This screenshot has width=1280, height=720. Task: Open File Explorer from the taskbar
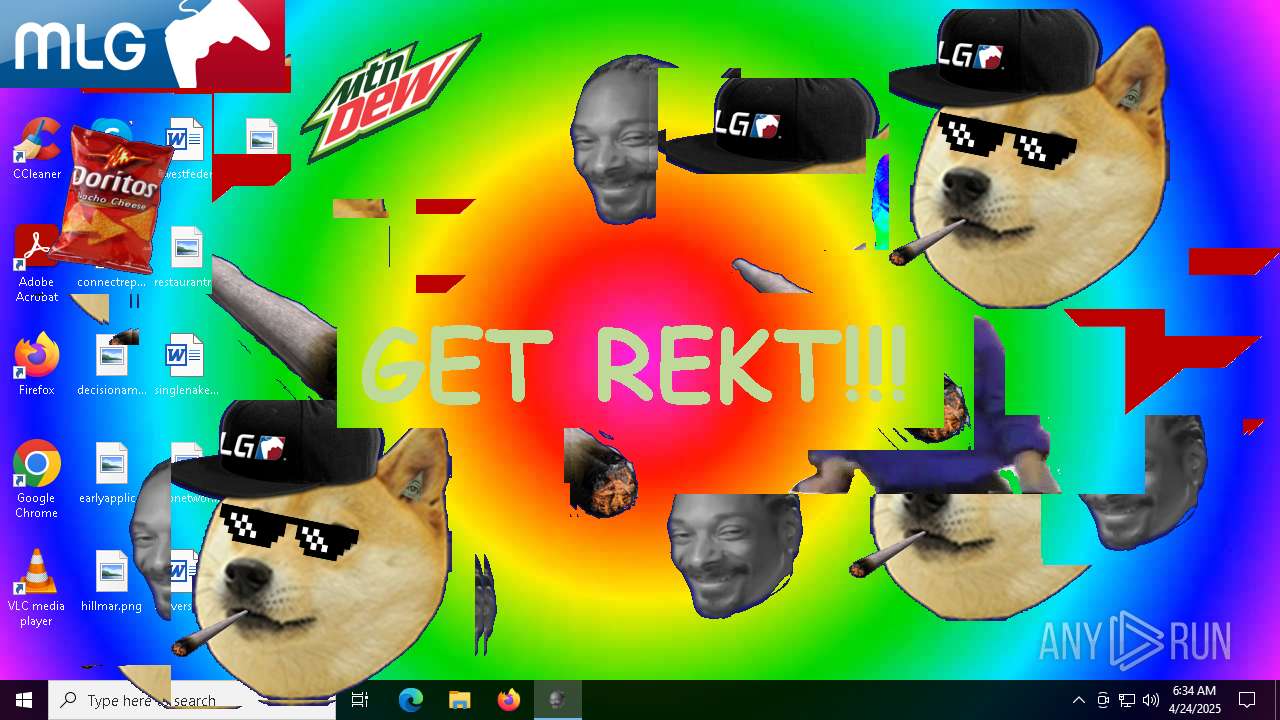(x=459, y=700)
